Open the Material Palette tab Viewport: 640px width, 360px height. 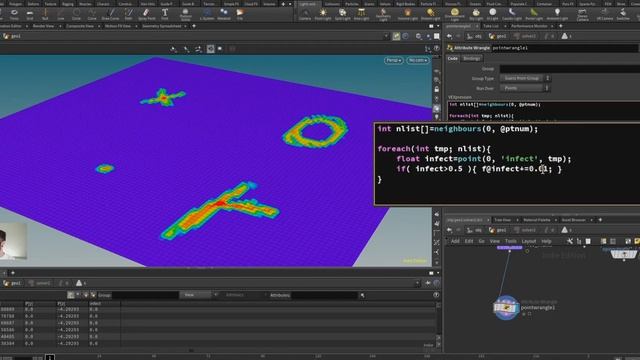tap(537, 220)
